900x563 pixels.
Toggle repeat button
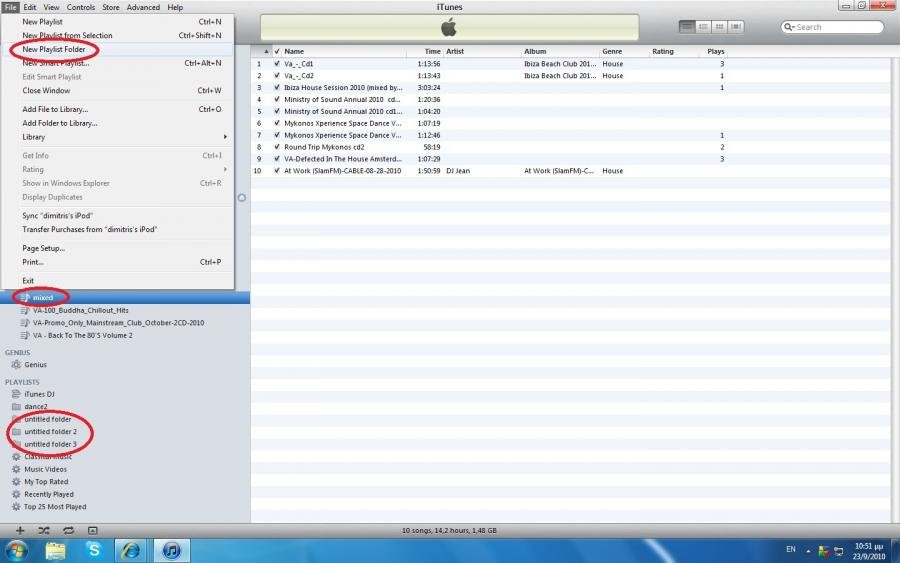pyautogui.click(x=68, y=531)
